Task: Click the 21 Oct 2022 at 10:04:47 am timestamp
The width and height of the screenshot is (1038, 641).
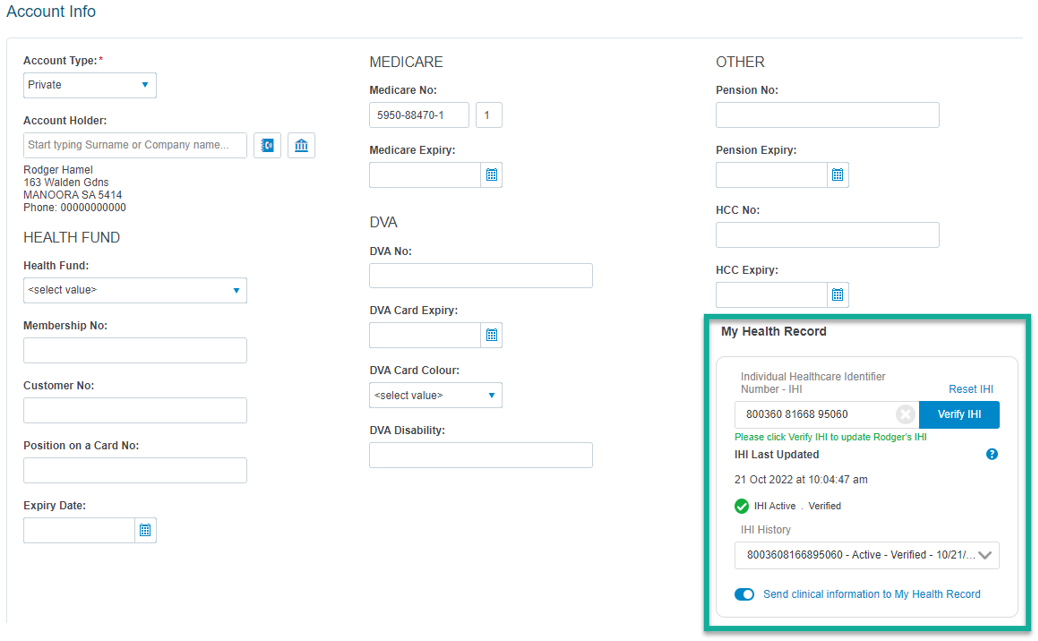Action: pos(801,480)
